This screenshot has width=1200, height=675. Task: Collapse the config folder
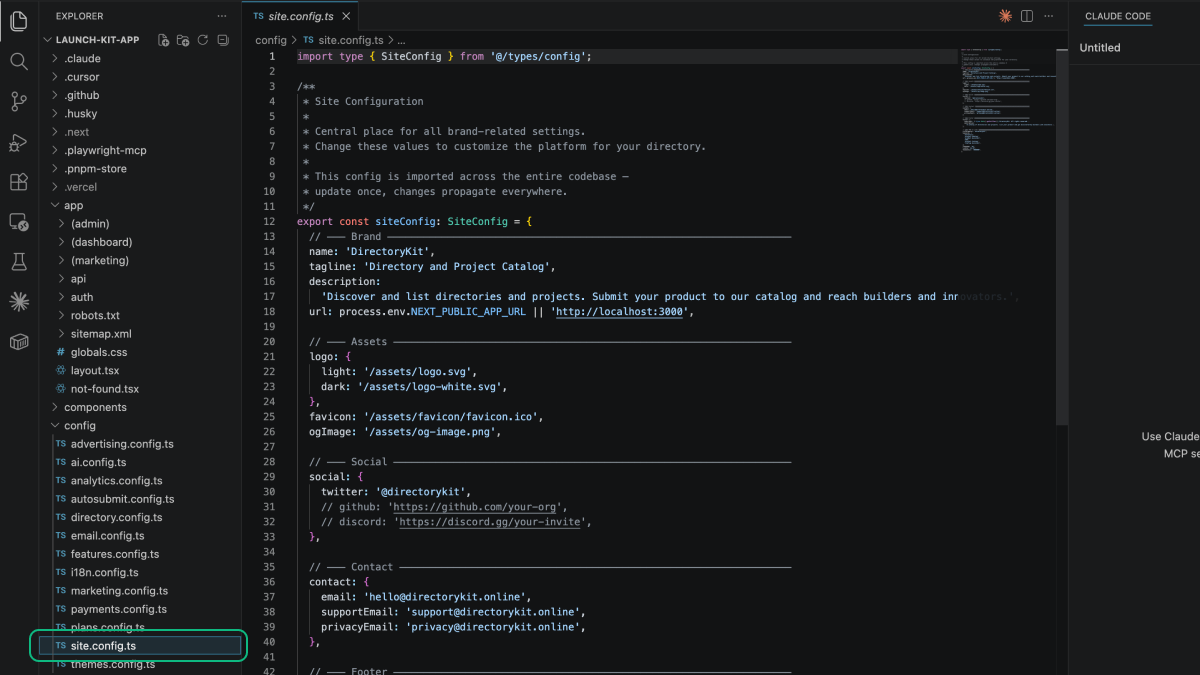pos(79,425)
